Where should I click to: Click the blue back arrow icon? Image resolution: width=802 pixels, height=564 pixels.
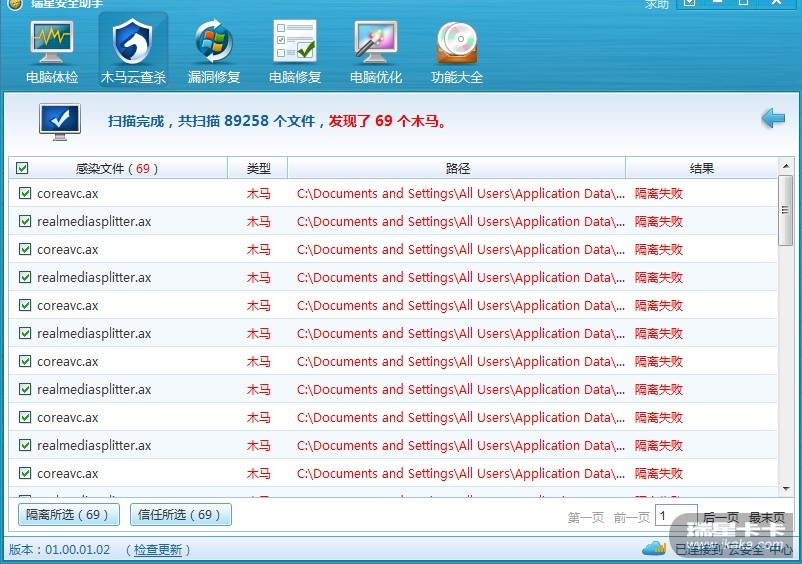tap(773, 118)
